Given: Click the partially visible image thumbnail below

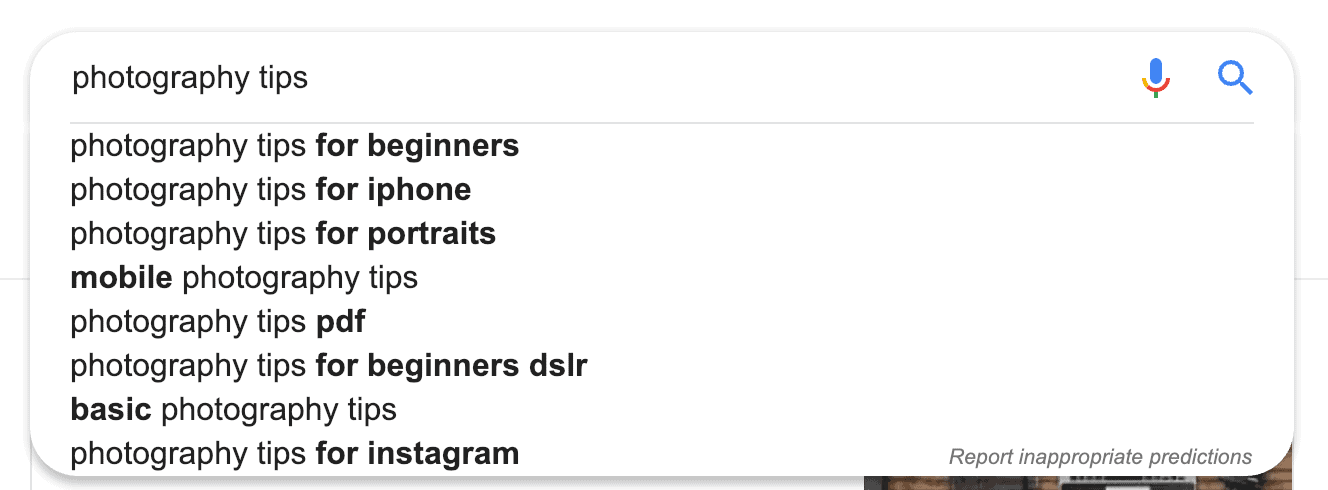Looking at the screenshot, I should (x=1078, y=482).
